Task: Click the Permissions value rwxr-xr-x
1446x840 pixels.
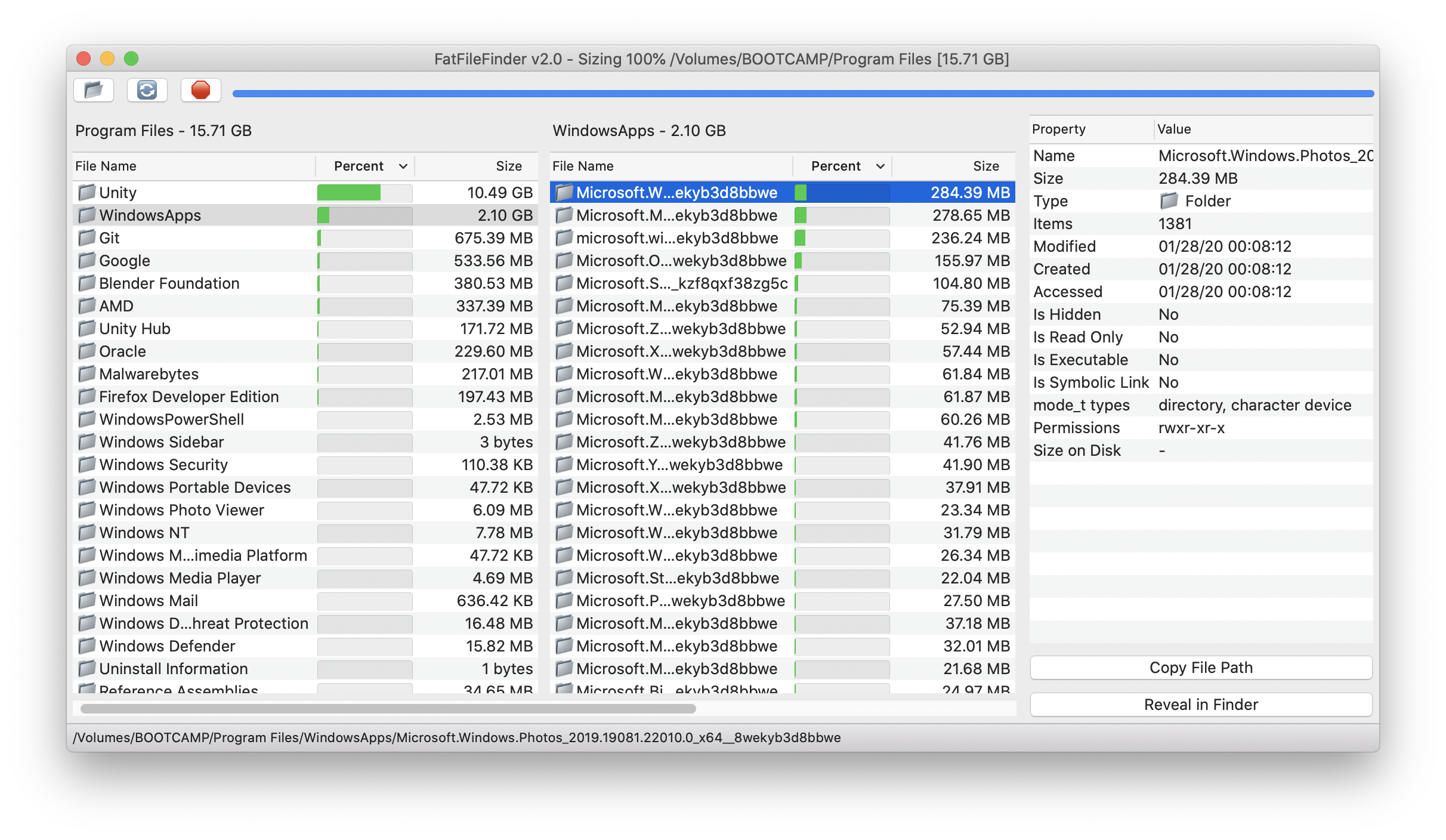Action: 1191,427
